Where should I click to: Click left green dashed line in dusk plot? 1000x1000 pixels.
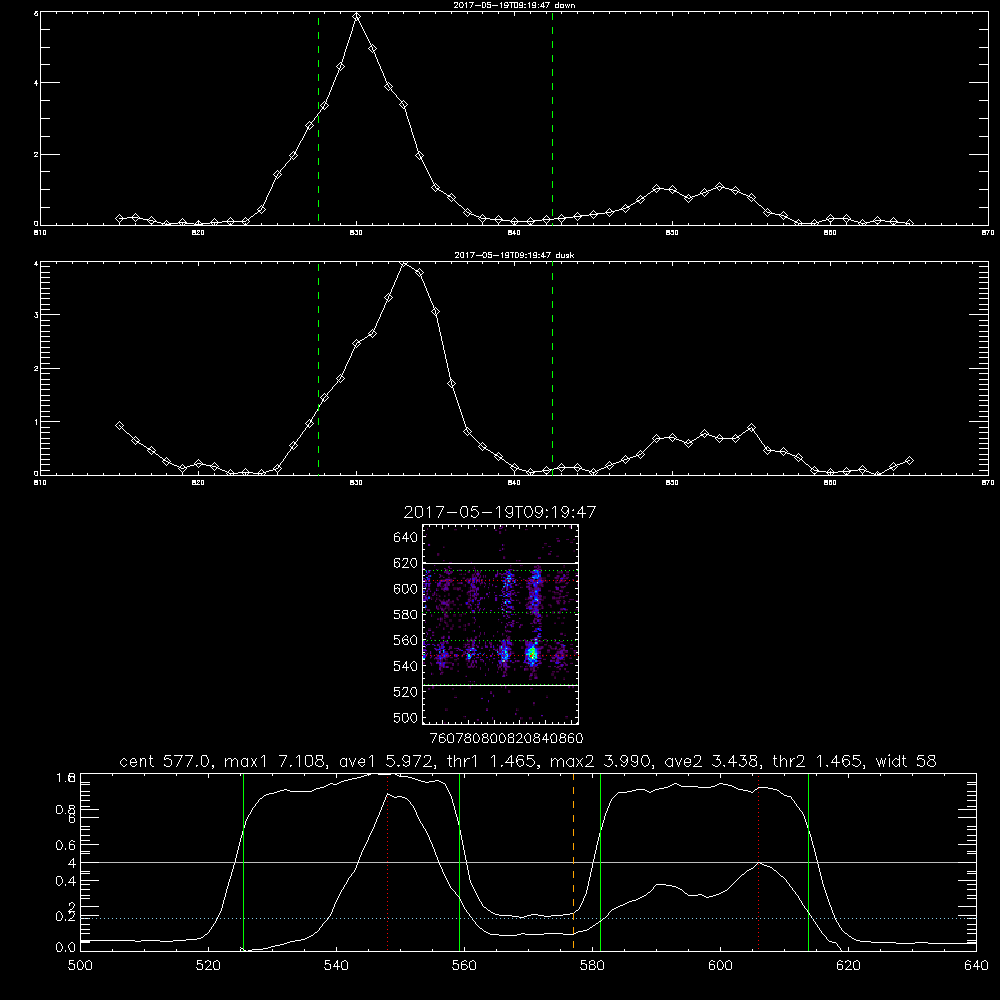click(x=318, y=368)
